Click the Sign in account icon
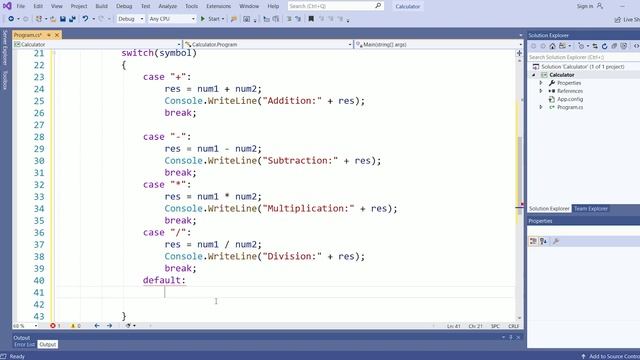The image size is (640, 360). click(x=600, y=6)
